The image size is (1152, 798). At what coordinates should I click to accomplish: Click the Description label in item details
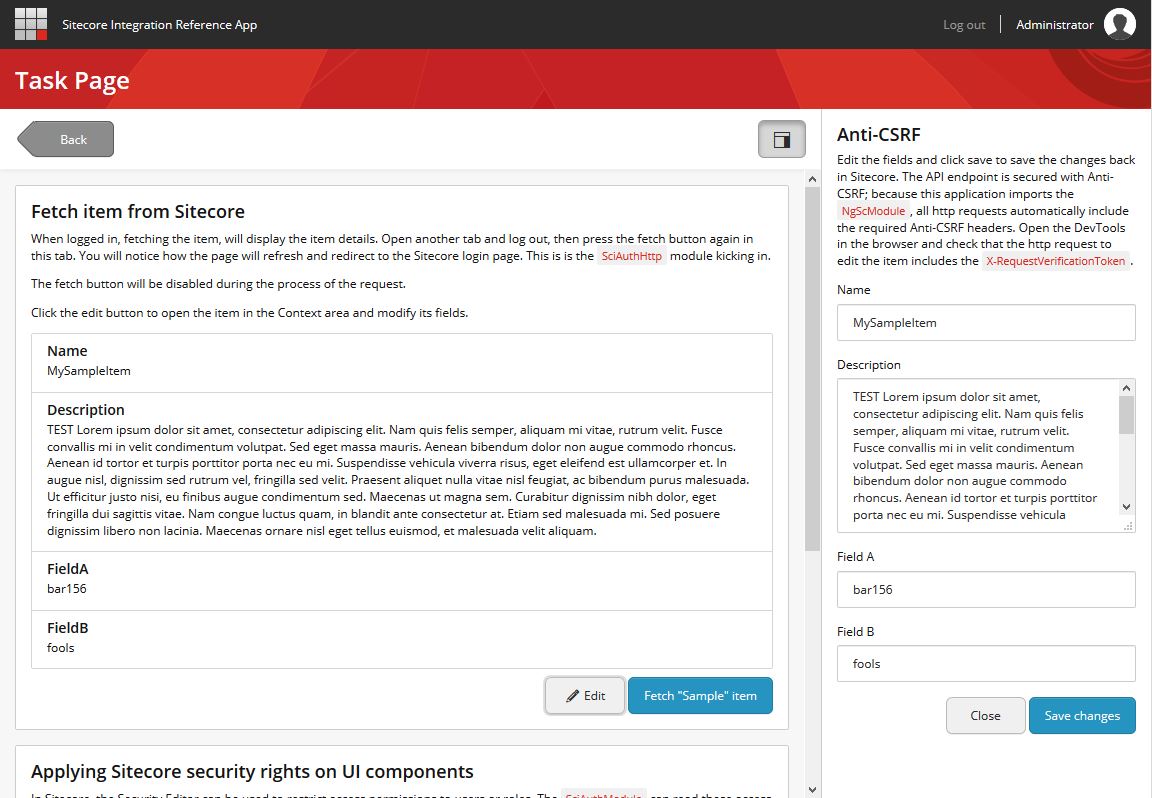[86, 410]
